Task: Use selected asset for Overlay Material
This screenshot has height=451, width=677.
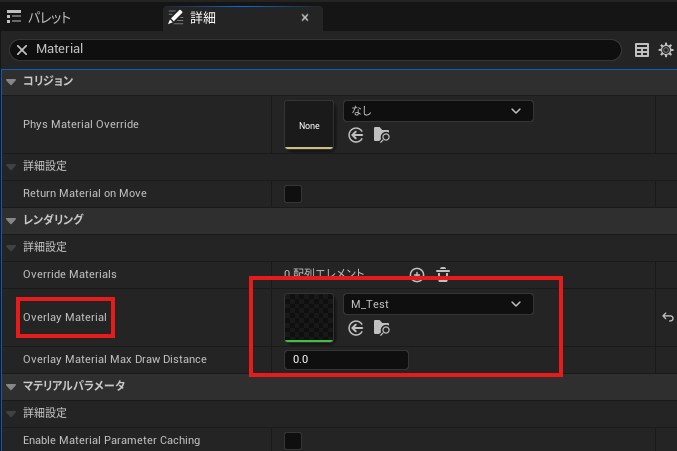Action: (x=355, y=327)
